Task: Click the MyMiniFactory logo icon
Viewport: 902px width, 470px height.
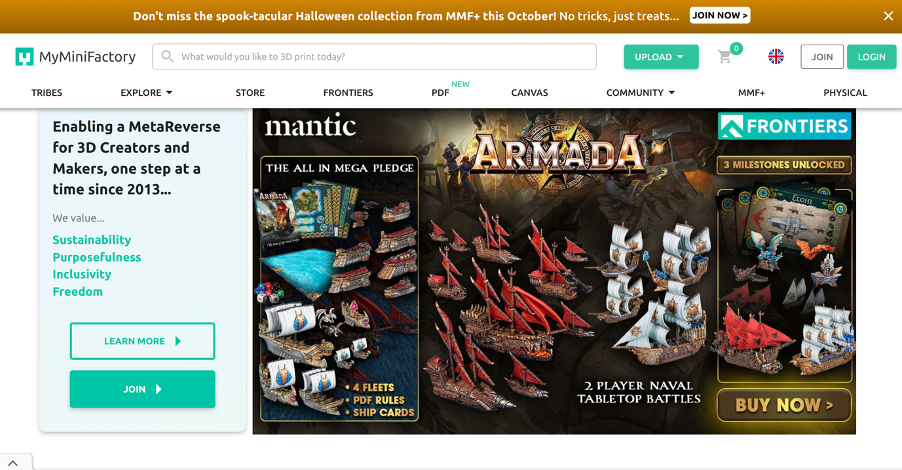Action: click(24, 56)
